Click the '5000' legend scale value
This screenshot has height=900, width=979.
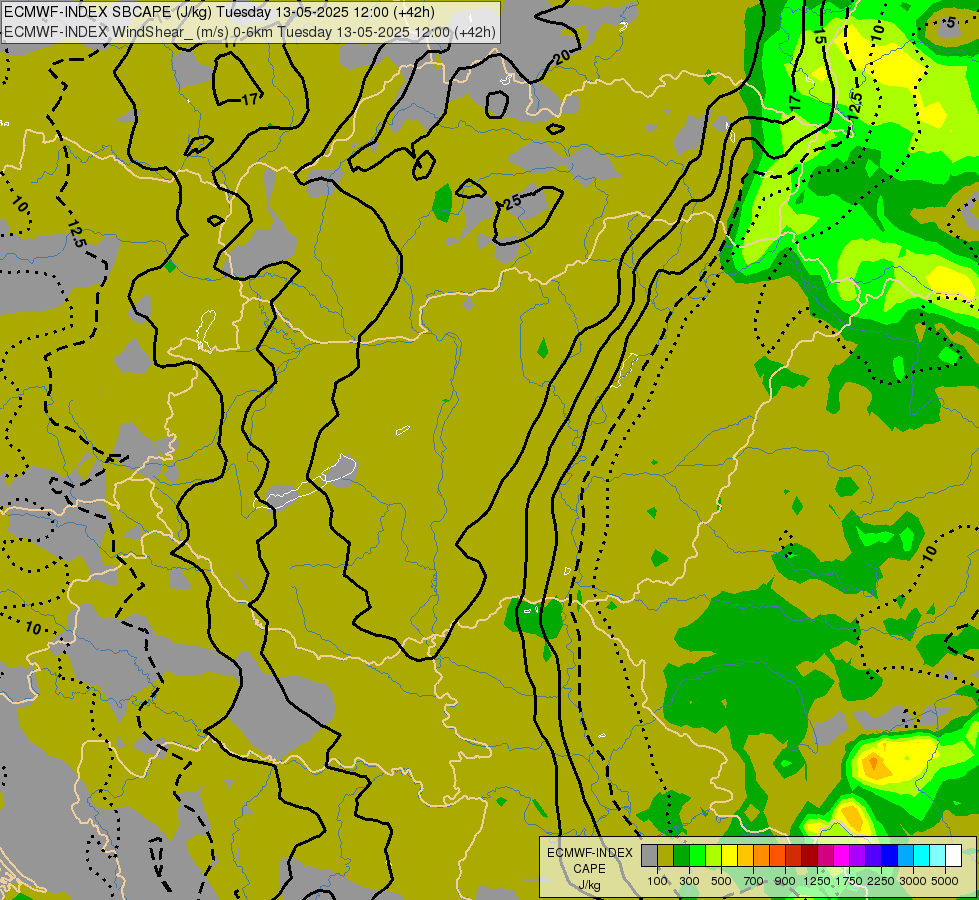(x=945, y=881)
